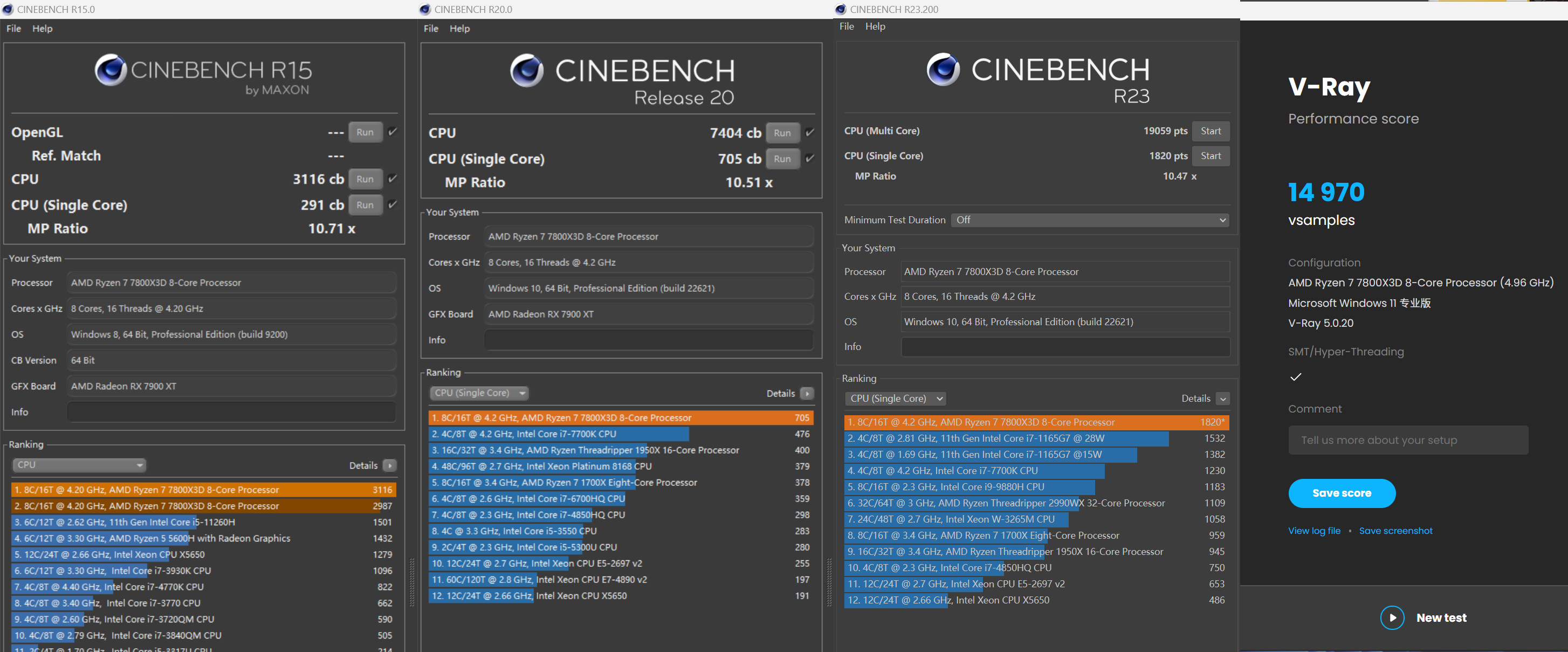Run the CPU (Single Core) test in R20
This screenshot has height=652, width=1568.
[x=782, y=159]
